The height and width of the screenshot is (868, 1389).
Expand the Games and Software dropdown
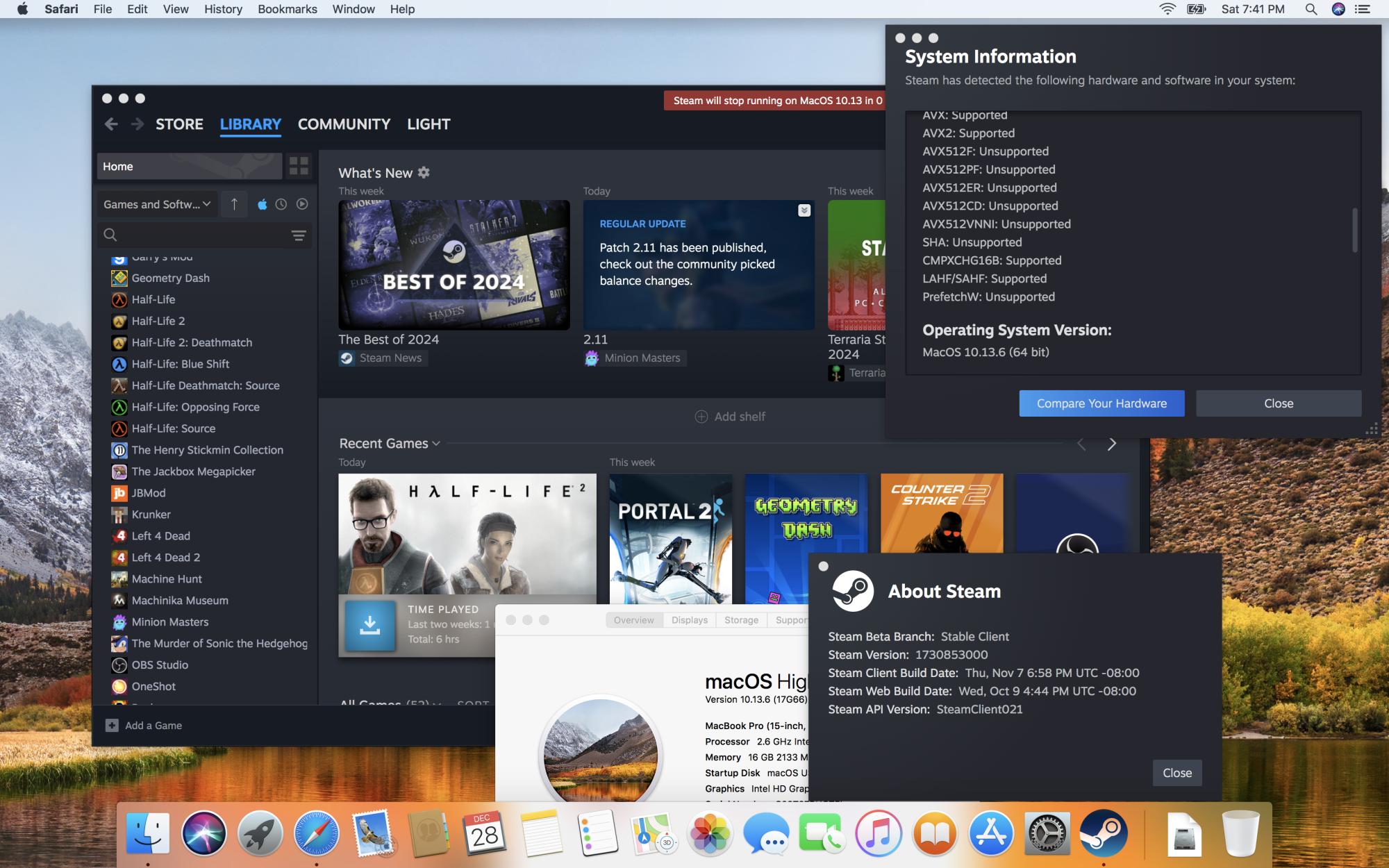click(157, 204)
